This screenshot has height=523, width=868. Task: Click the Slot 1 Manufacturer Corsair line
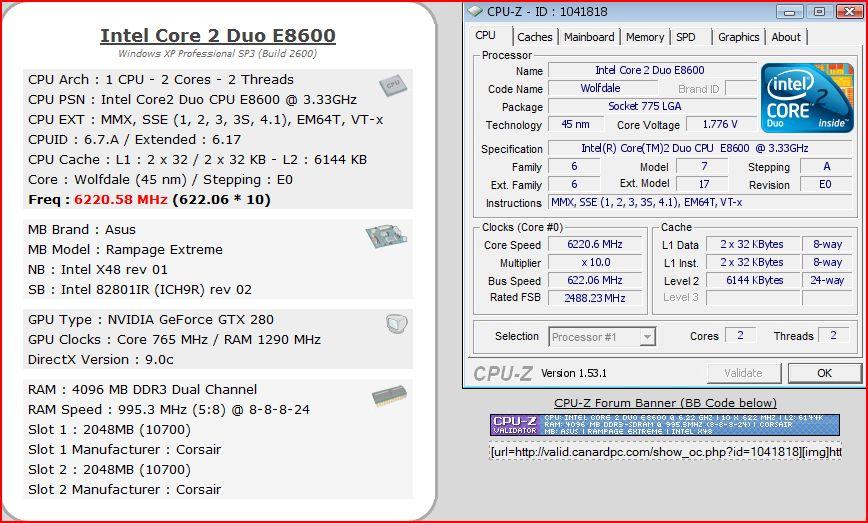point(125,449)
